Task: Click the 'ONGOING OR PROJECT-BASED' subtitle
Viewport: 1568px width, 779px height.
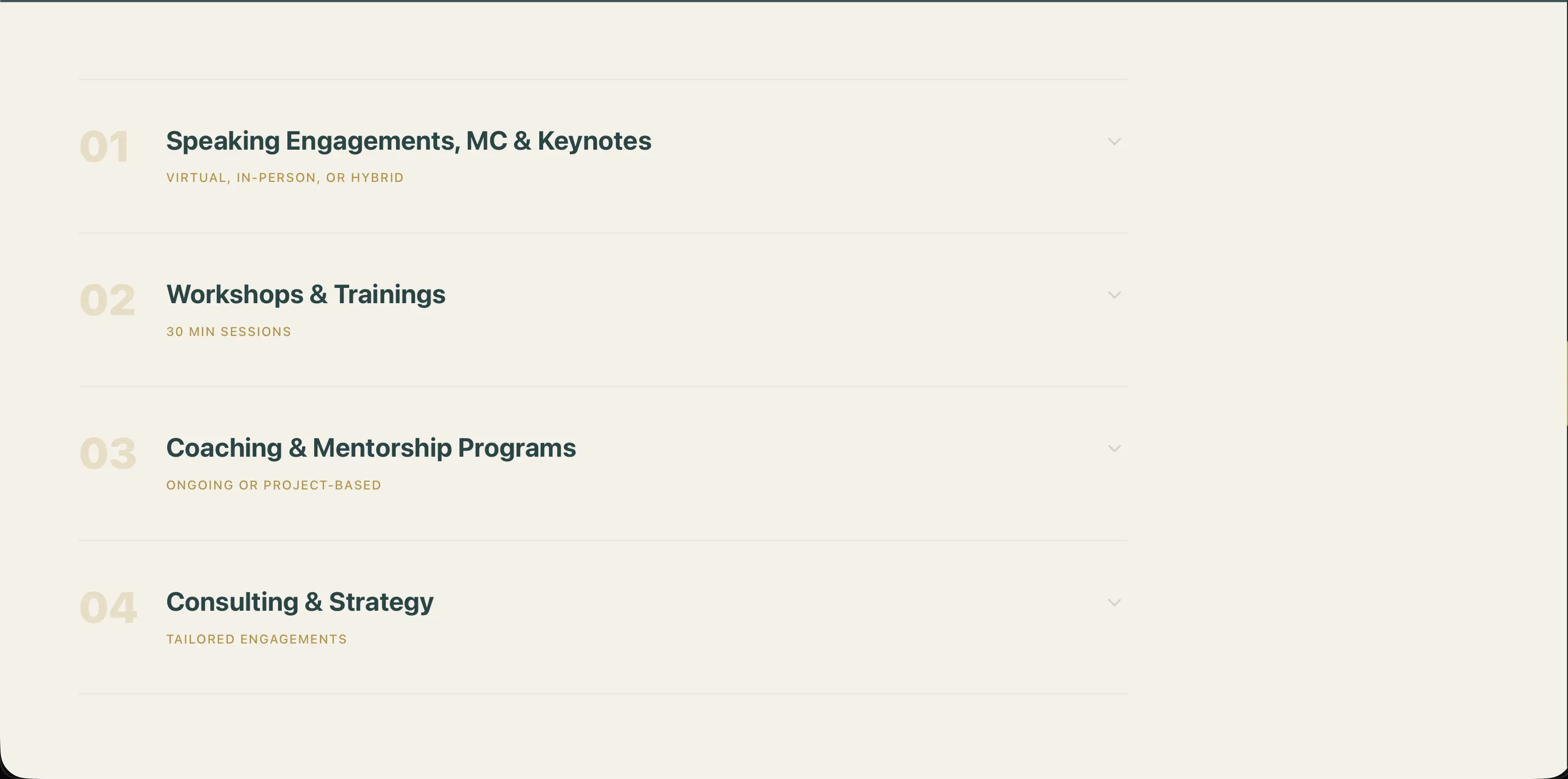Action: click(x=274, y=485)
